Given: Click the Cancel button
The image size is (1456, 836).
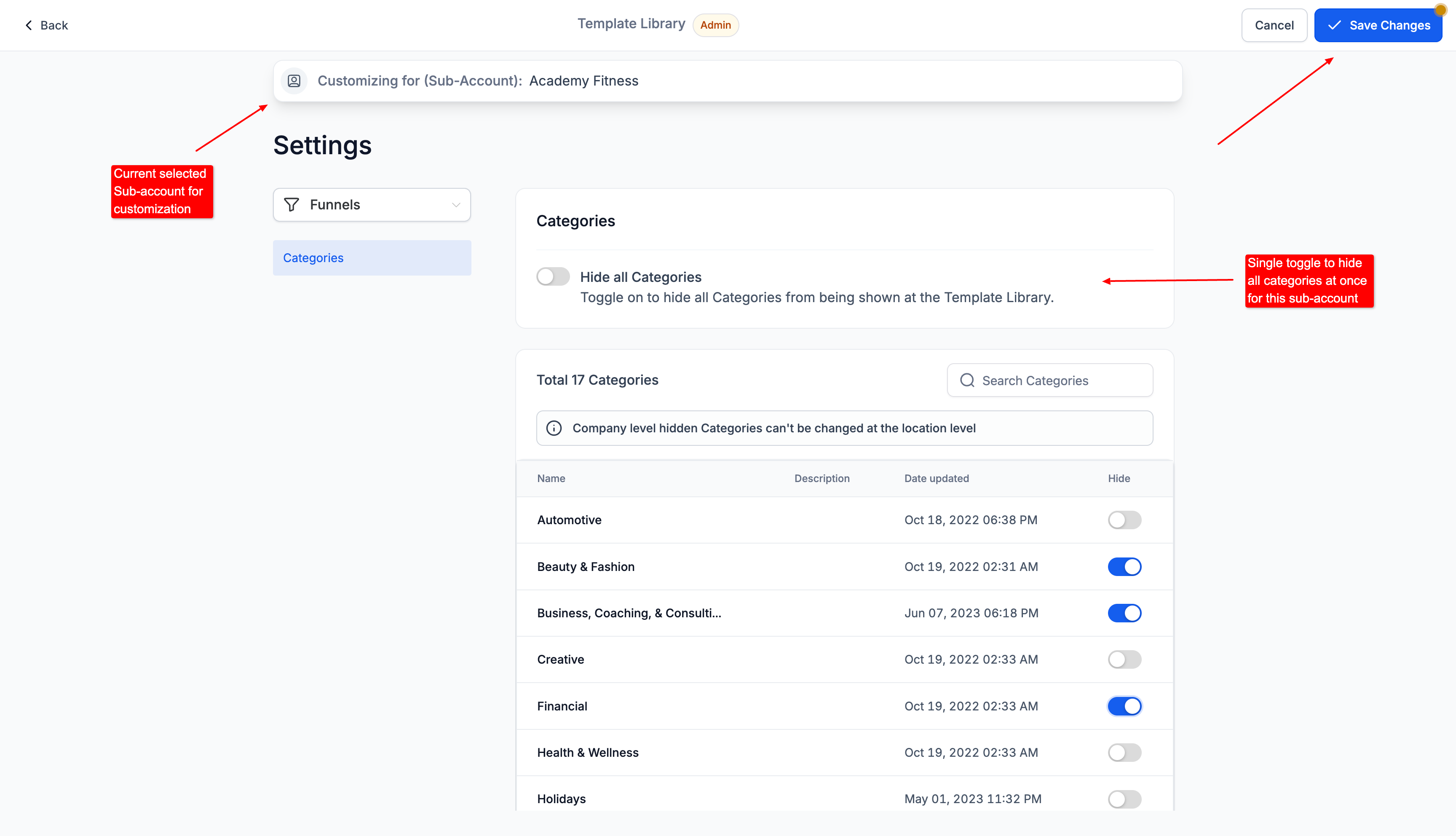Looking at the screenshot, I should click(1274, 25).
